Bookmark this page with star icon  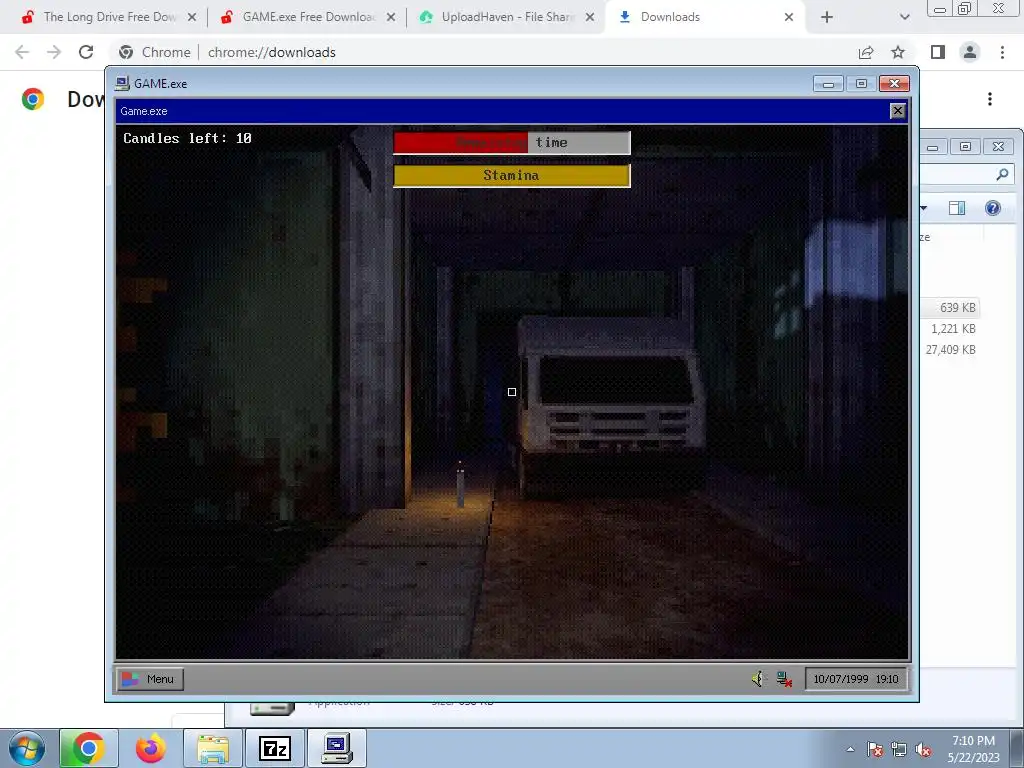898,52
